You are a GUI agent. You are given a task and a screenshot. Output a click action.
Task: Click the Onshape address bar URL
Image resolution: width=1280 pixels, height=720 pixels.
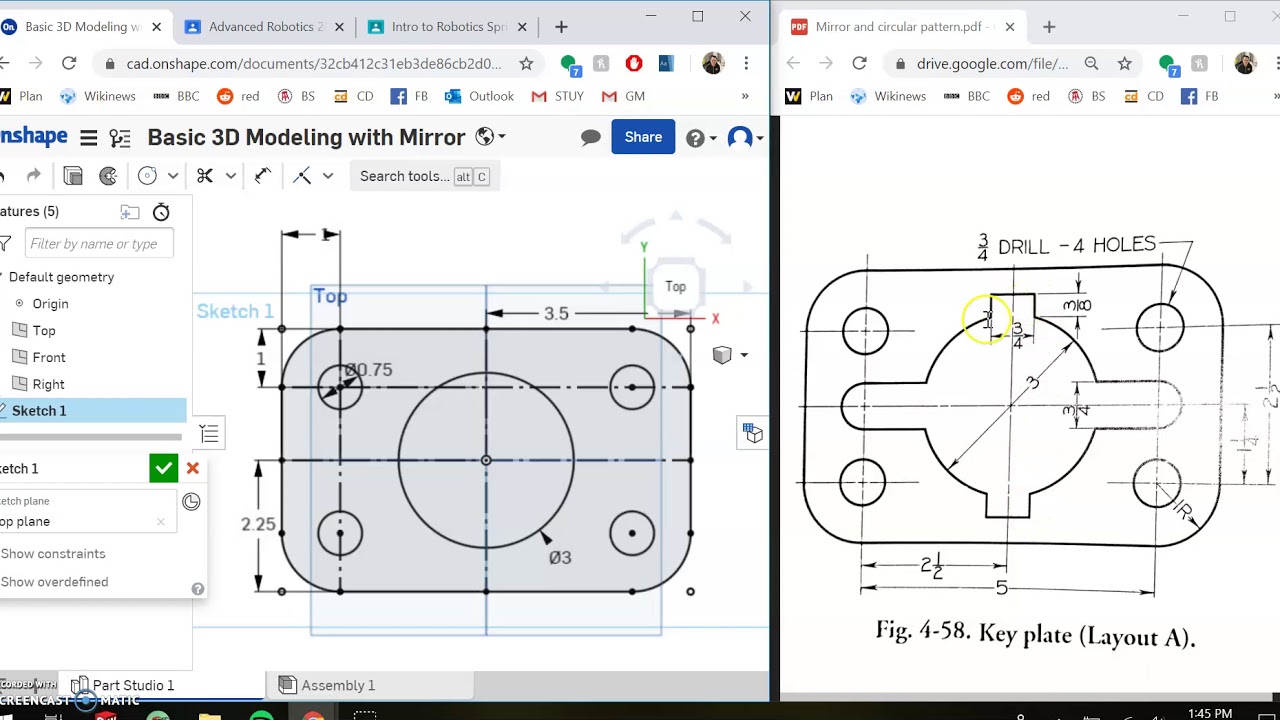click(x=314, y=63)
